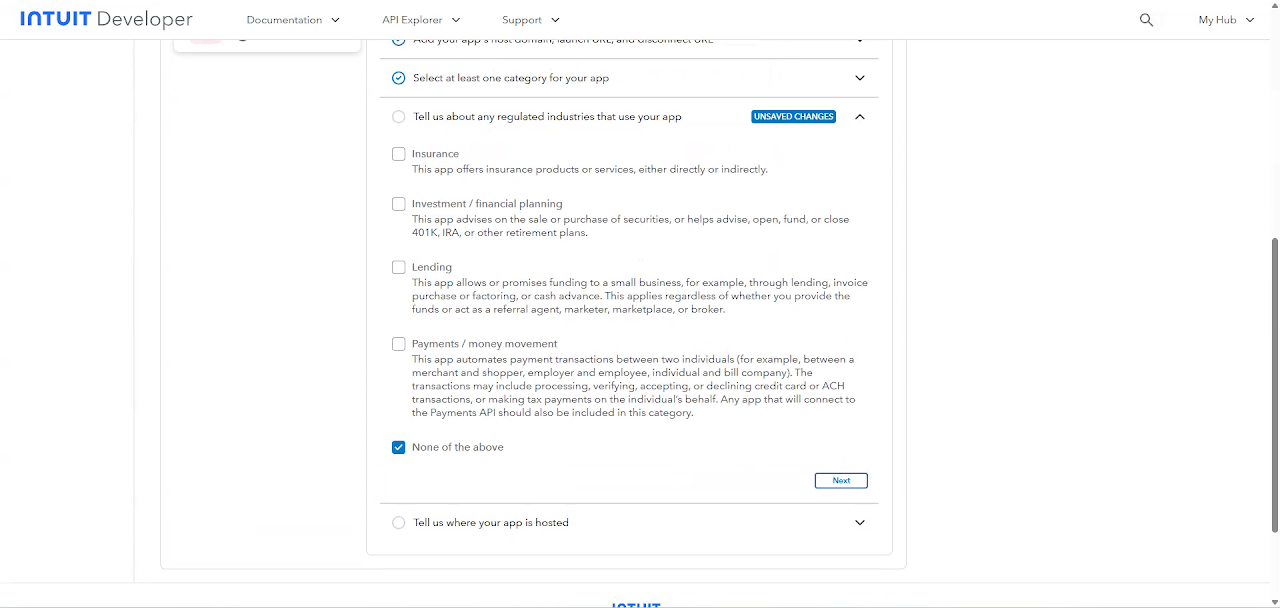Select Payments / money movement checkbox
This screenshot has width=1280, height=608.
[x=399, y=344]
